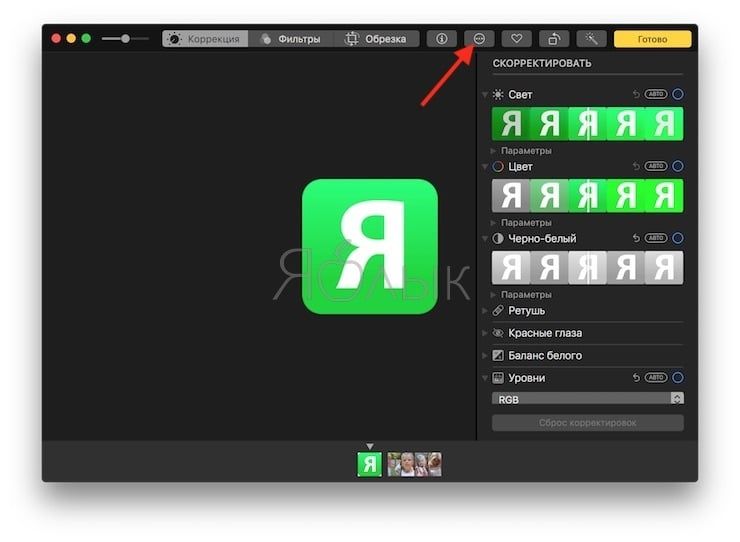This screenshot has width=740, height=542.
Task: Click the yellow Готово button
Action: point(653,39)
